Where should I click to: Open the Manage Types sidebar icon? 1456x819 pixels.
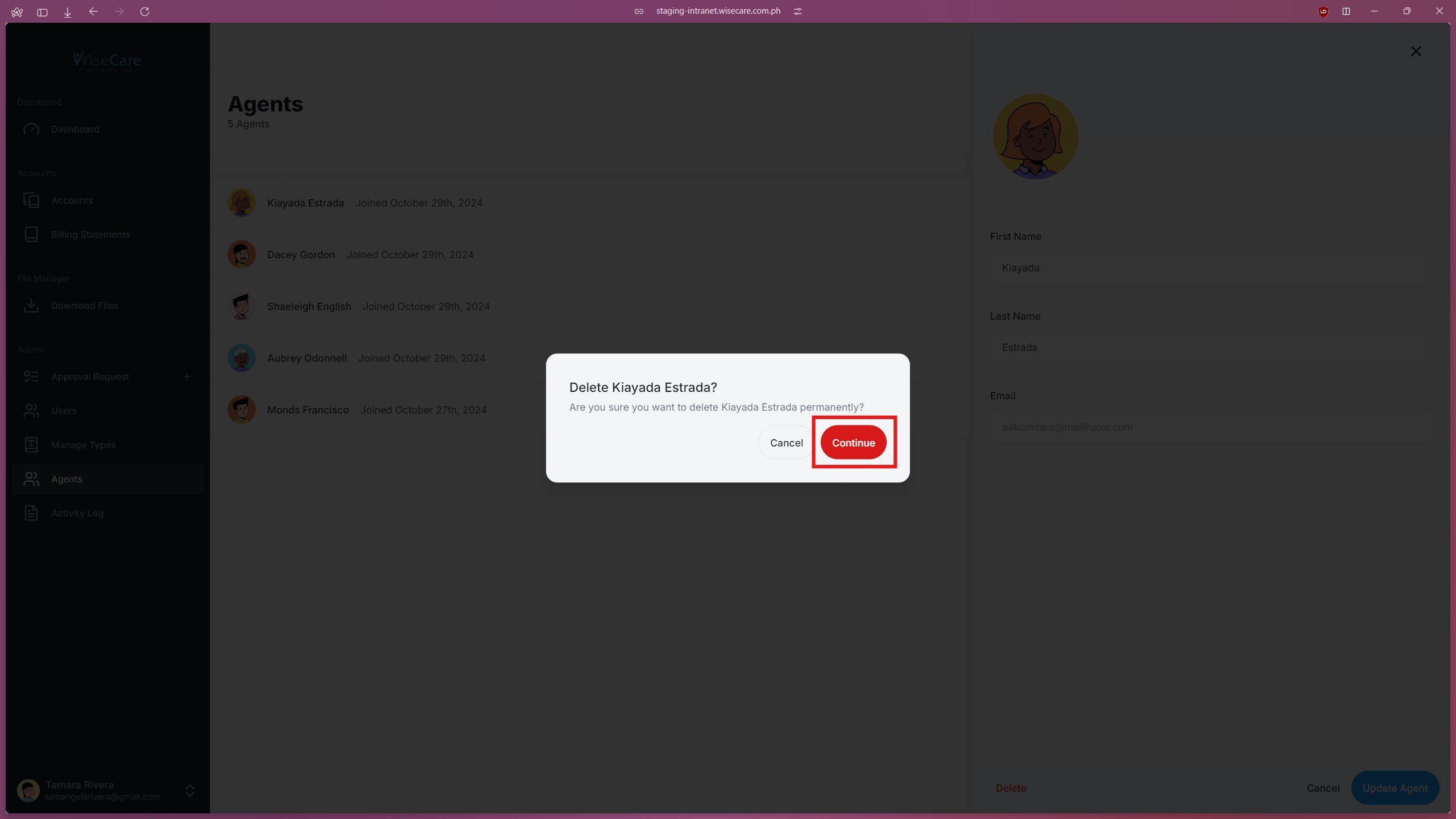pyautogui.click(x=31, y=445)
